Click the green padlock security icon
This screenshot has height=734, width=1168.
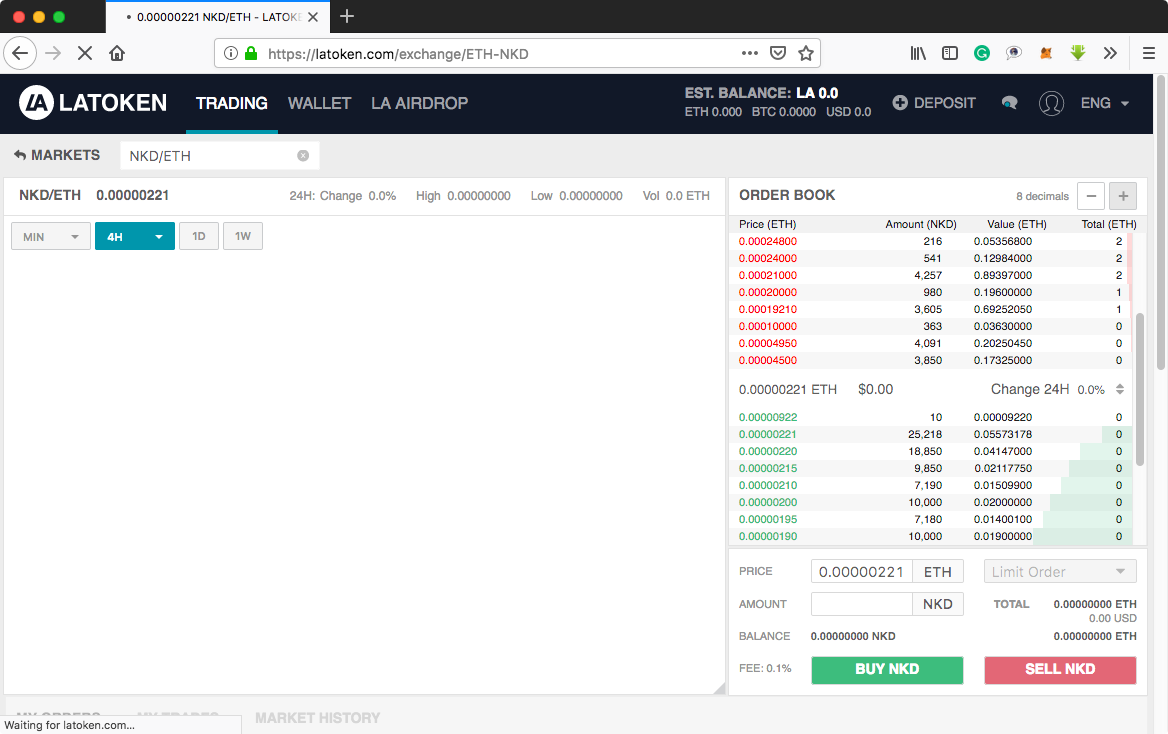tap(251, 53)
